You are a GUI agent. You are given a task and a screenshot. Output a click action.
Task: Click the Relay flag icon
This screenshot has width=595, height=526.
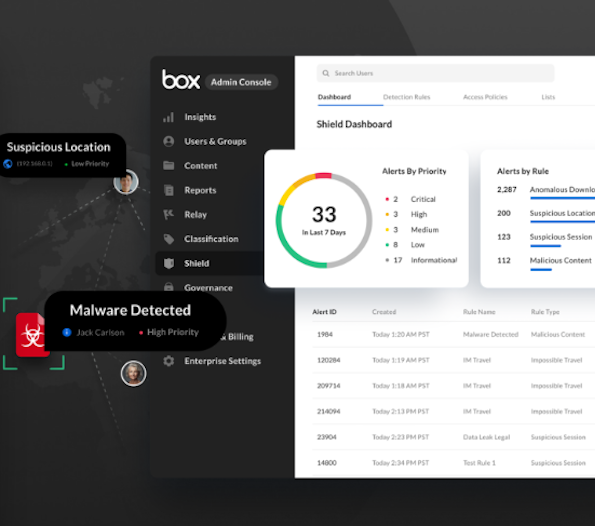point(168,214)
